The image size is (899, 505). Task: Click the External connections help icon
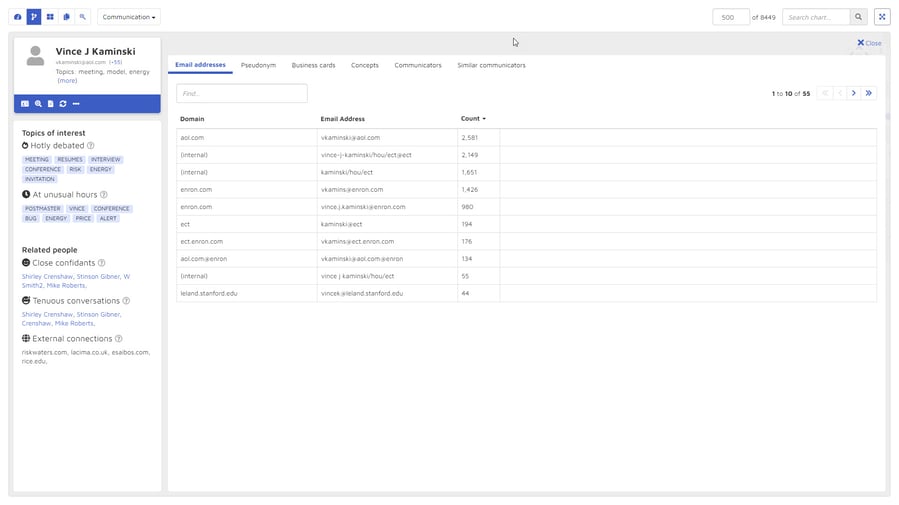tap(119, 339)
